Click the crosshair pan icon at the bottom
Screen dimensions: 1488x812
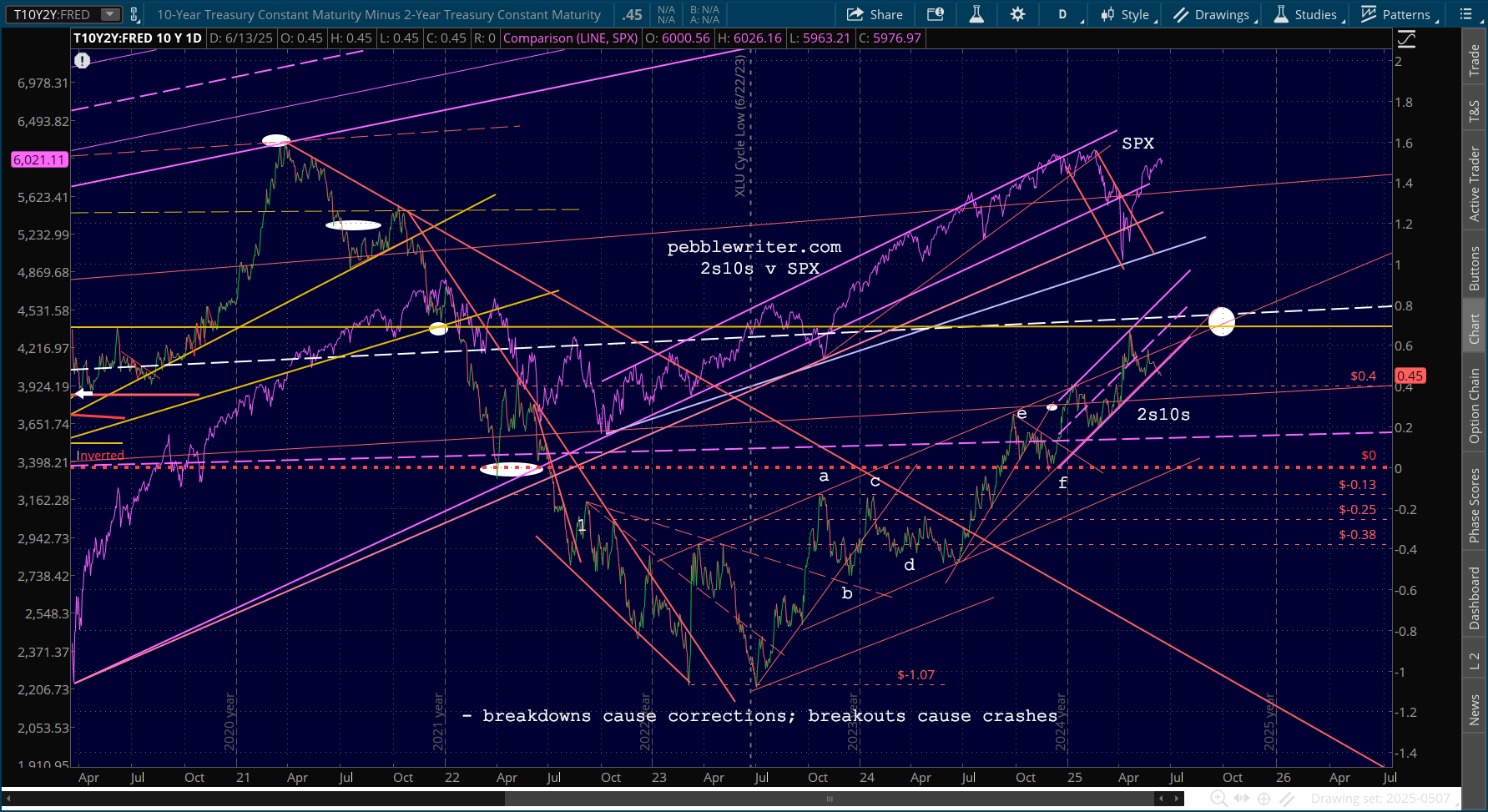[1266, 799]
